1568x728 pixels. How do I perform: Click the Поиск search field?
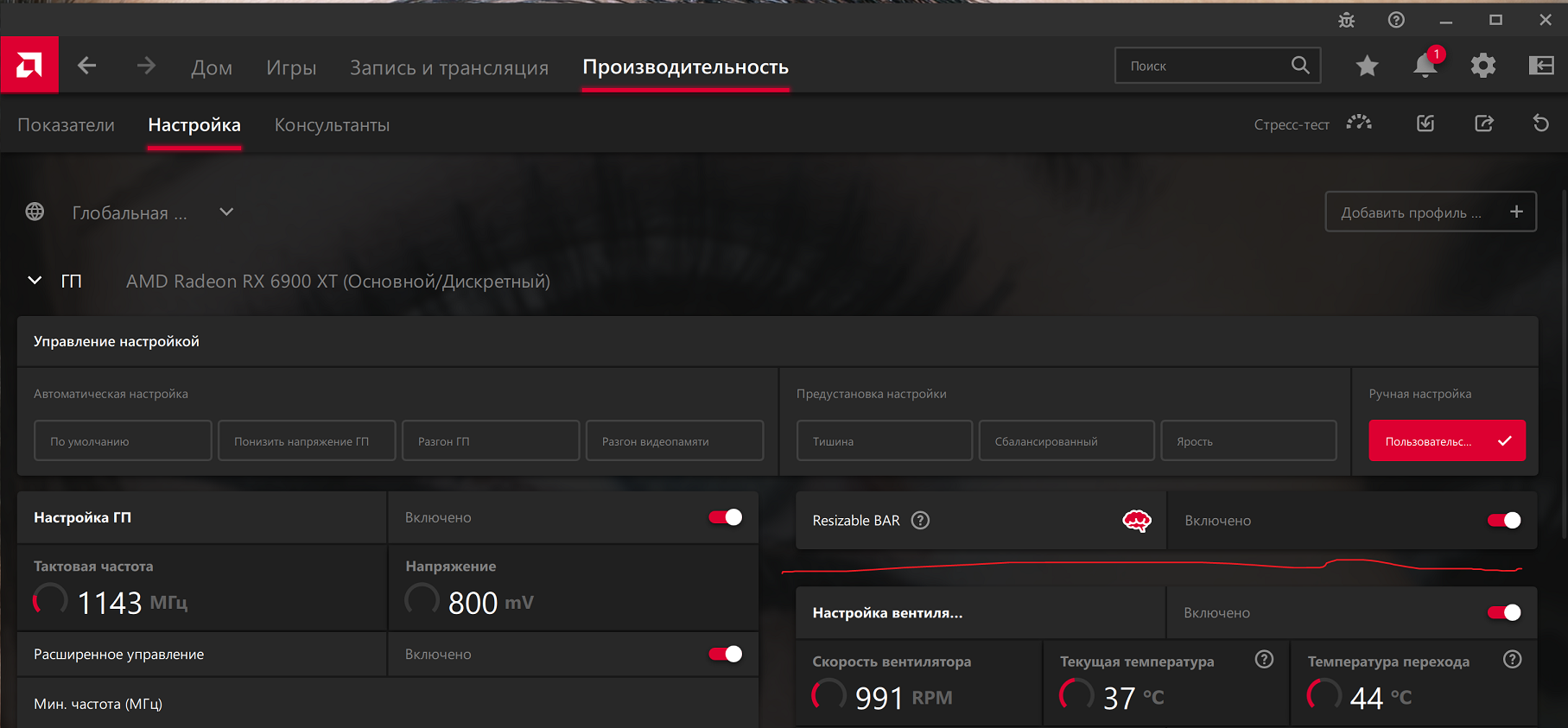click(1218, 66)
